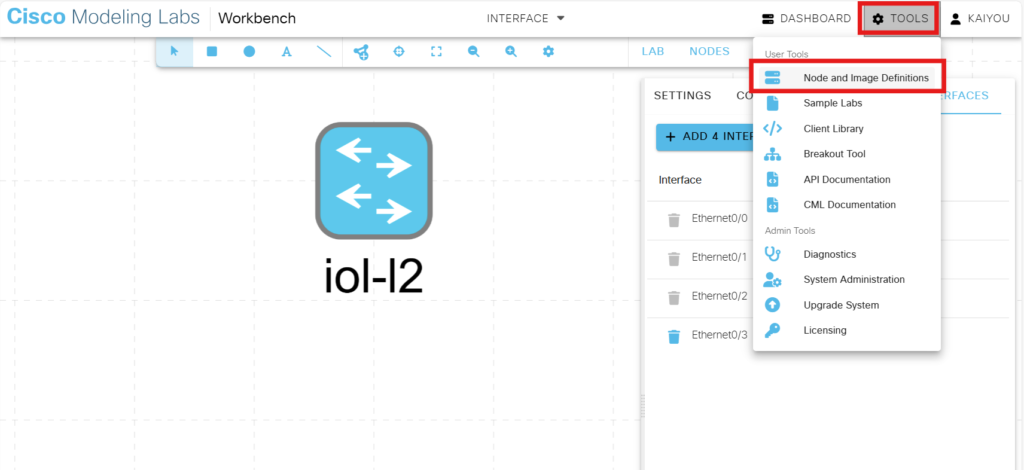Click the fit to screen icon
This screenshot has height=470, width=1024.
436,52
